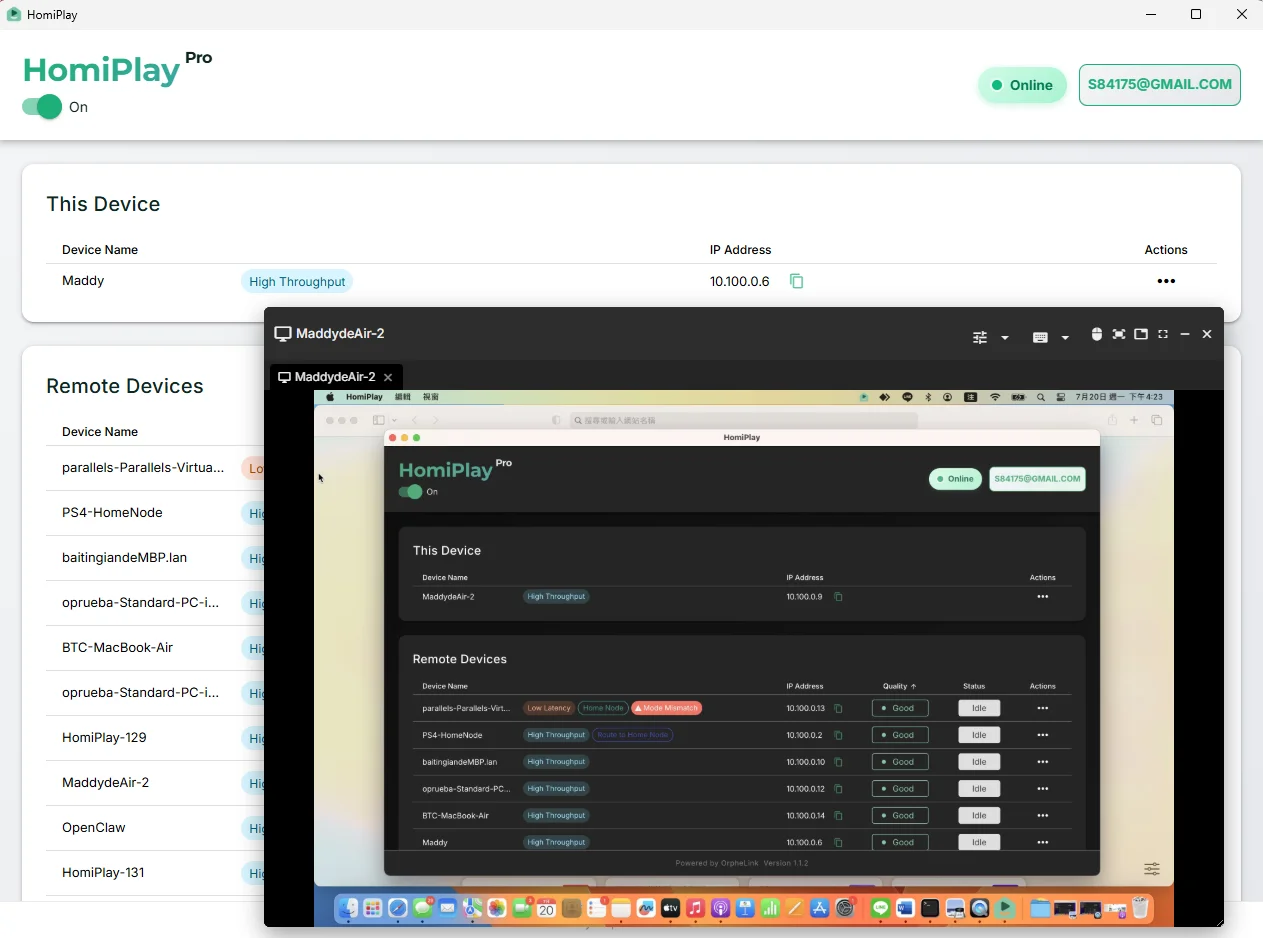Click Idle status for PS4-HomeNode in remote view
This screenshot has width=1263, height=938.
(979, 735)
